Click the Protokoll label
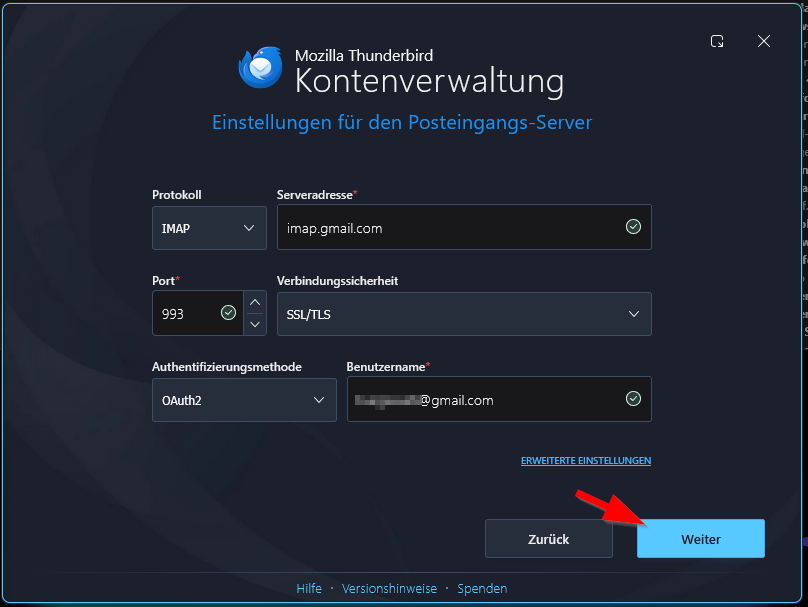 (177, 195)
